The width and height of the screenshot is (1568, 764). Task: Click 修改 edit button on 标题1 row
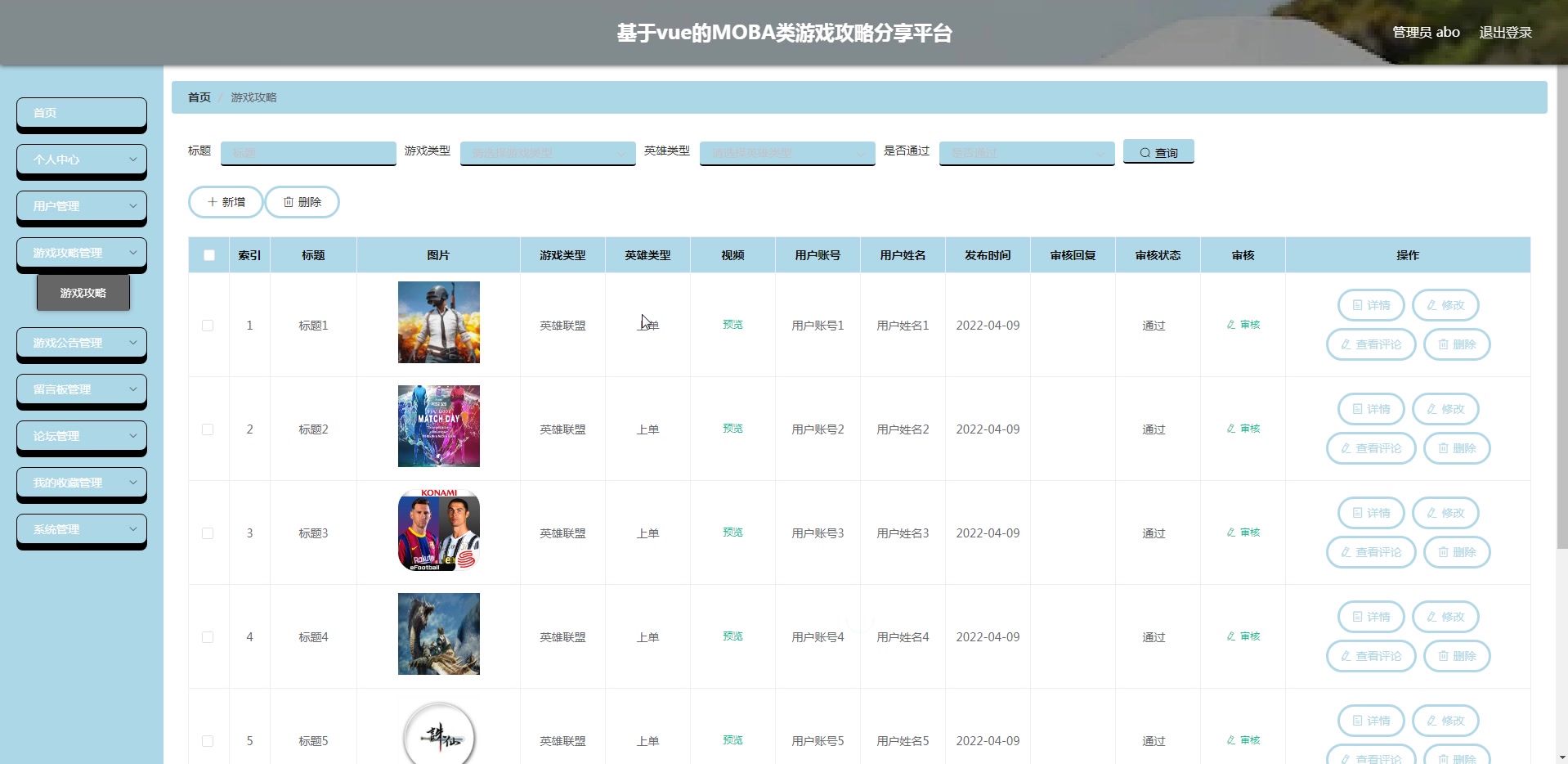(x=1445, y=304)
